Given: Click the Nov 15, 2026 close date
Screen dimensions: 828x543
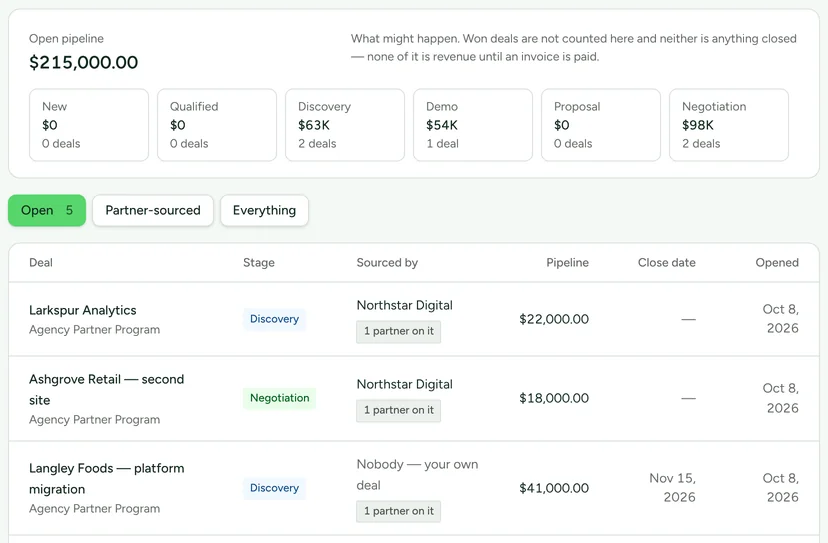Looking at the screenshot, I should [673, 488].
